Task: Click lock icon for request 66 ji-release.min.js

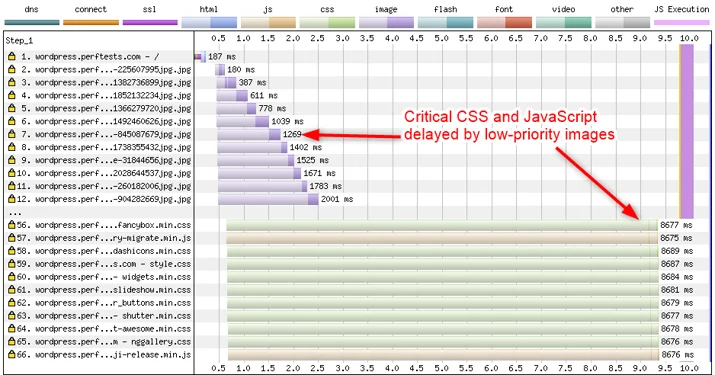Action: click(x=12, y=354)
